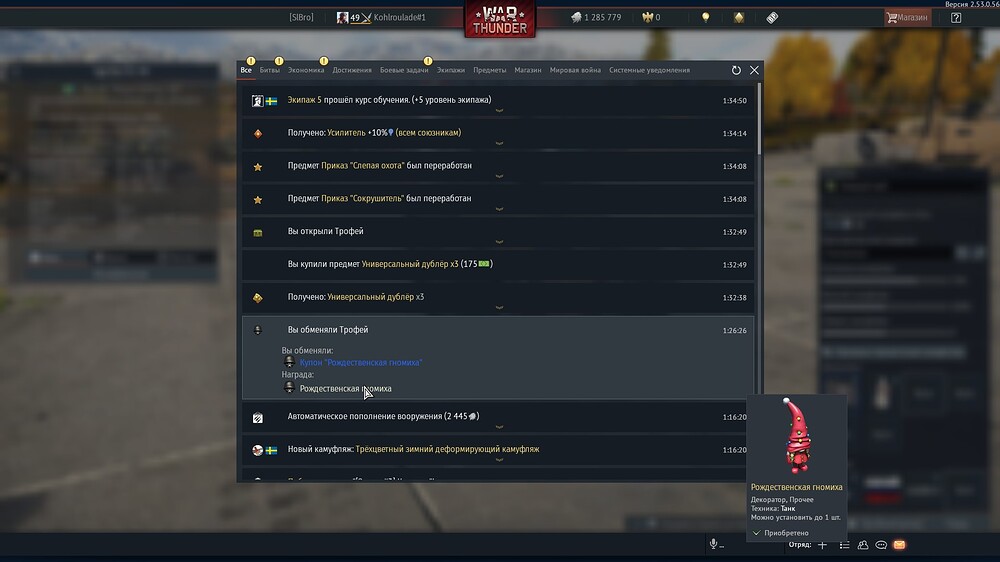Toggle the microphone icon
Screen dimensions: 1000x562
(714, 544)
